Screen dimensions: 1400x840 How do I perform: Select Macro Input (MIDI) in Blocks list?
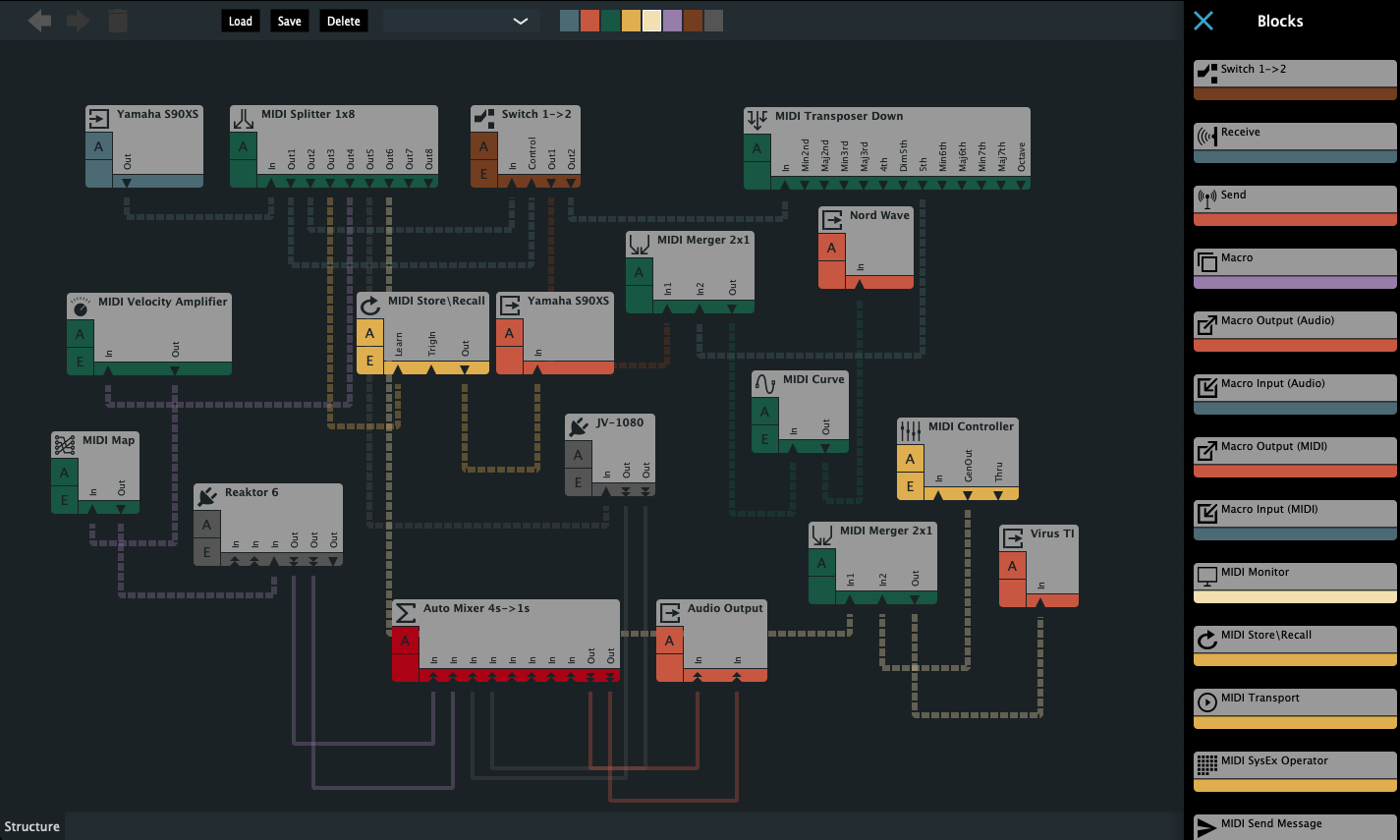pyautogui.click(x=1295, y=520)
